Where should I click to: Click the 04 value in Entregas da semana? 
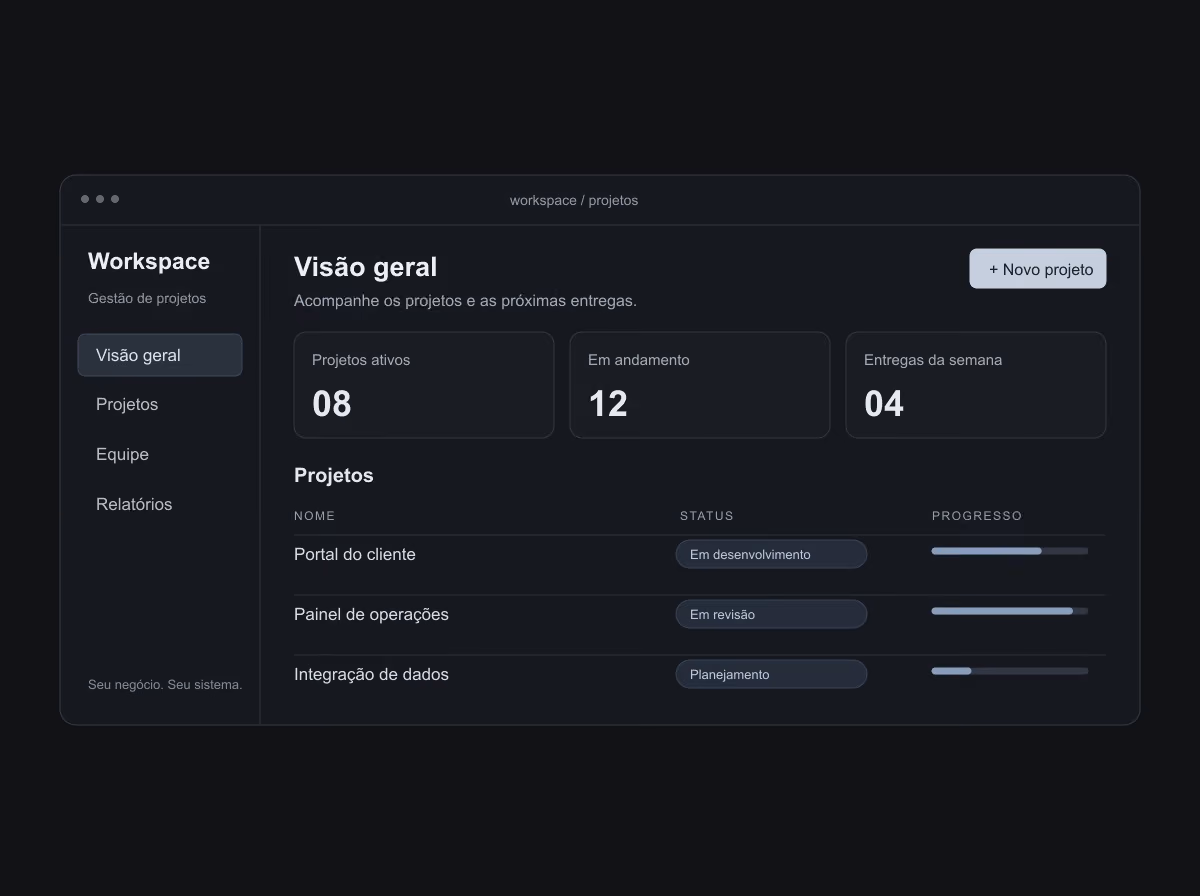point(884,404)
